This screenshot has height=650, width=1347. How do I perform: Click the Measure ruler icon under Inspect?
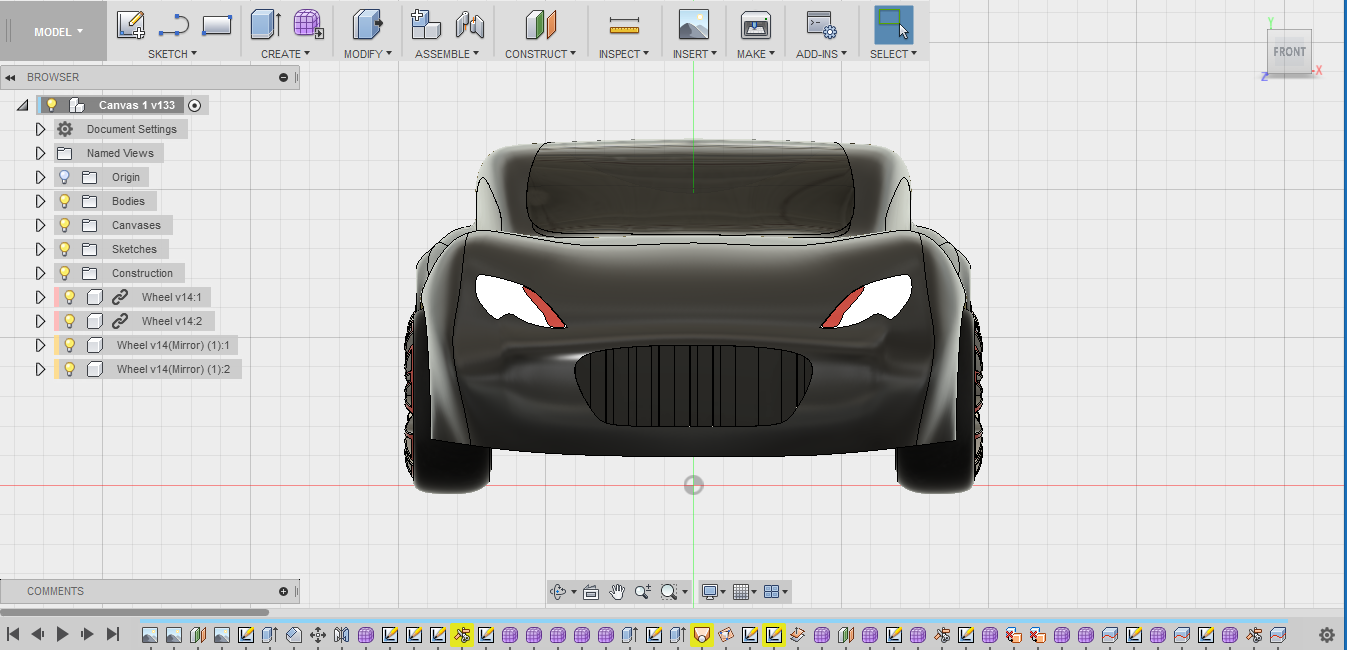624,25
